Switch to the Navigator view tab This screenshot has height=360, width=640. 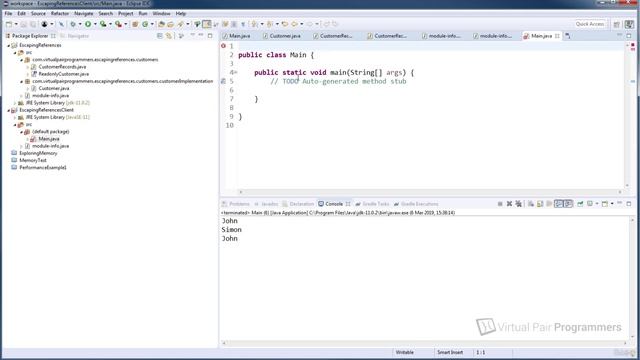tap(75, 36)
